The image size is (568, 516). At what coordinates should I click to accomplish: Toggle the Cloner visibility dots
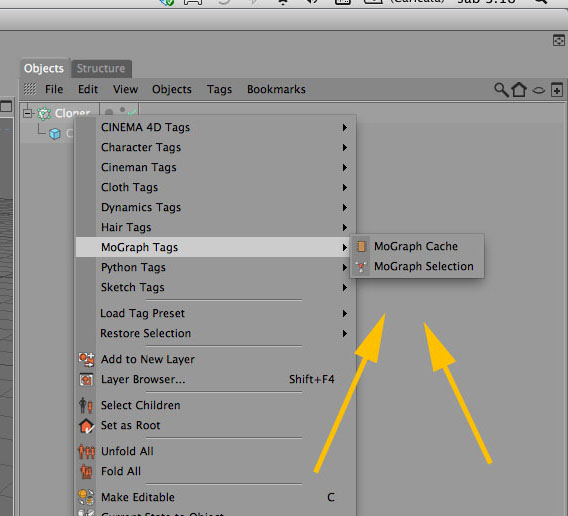point(116,111)
